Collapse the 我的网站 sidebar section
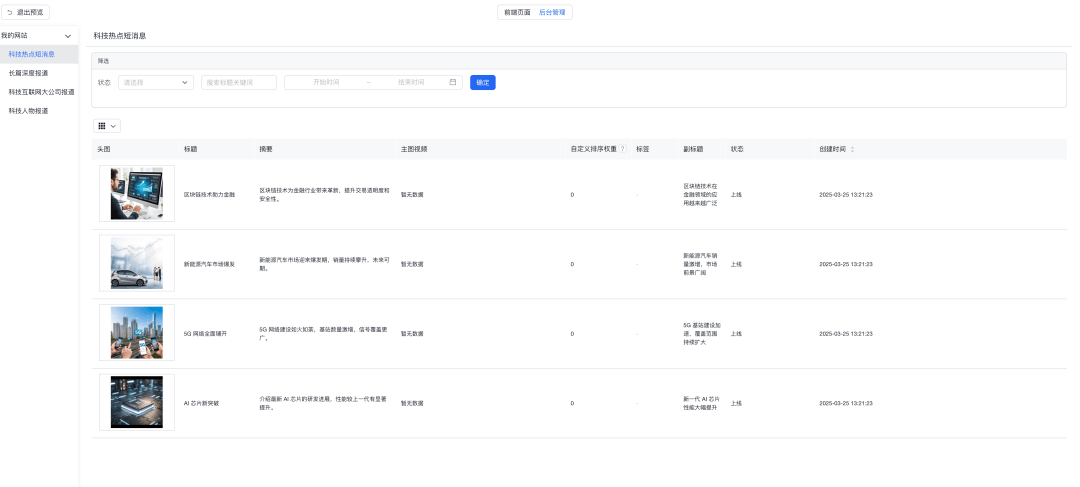 [67, 36]
